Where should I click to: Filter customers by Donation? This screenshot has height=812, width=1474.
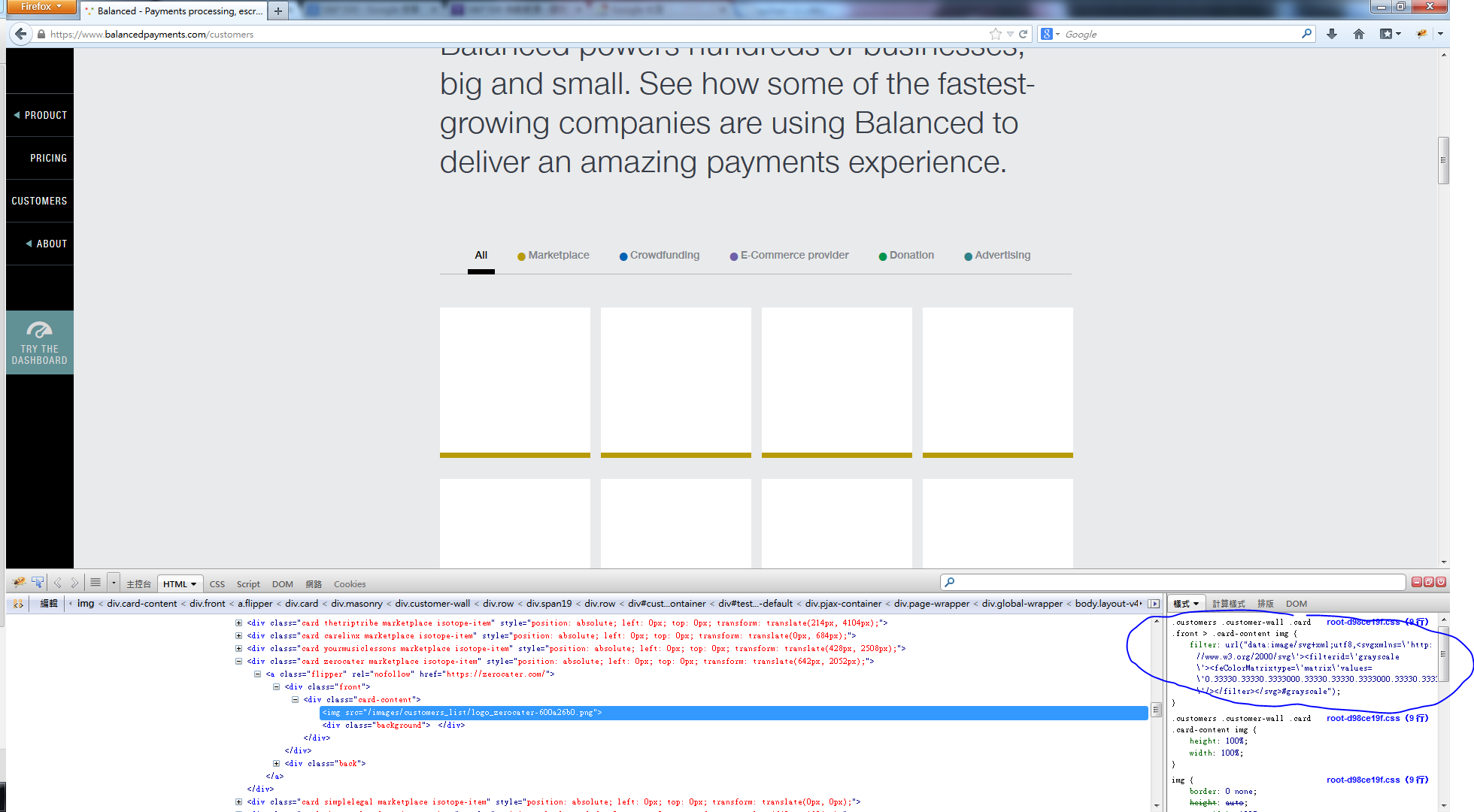(906, 256)
